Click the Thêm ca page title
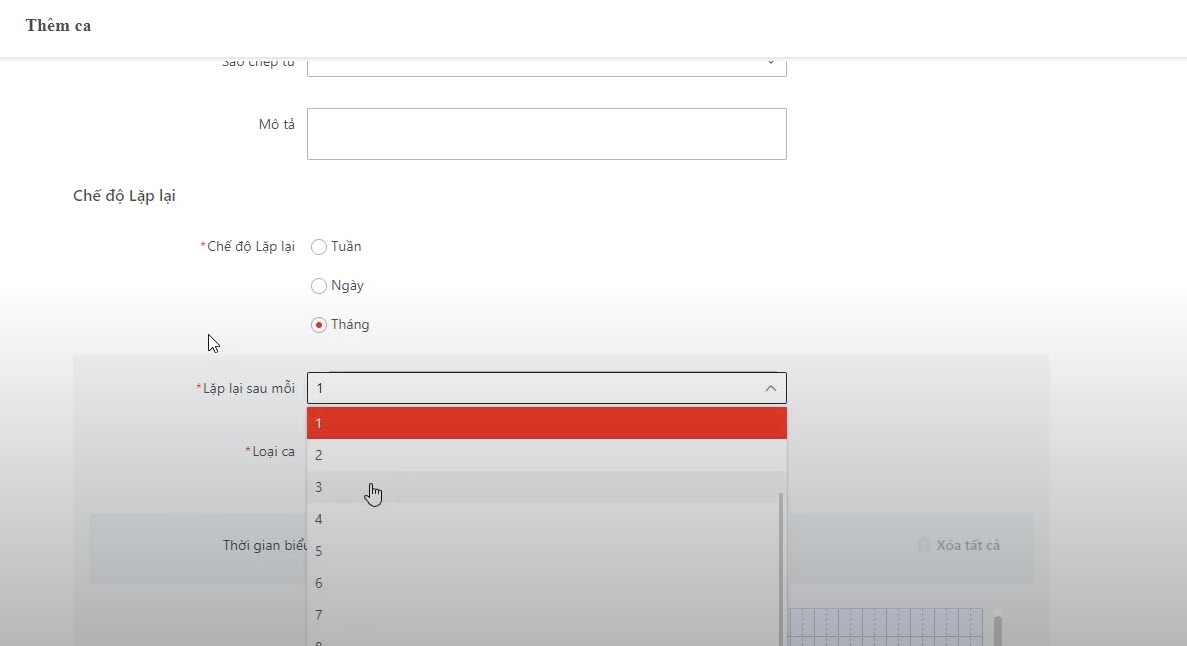This screenshot has height=646, width=1187. (x=58, y=26)
